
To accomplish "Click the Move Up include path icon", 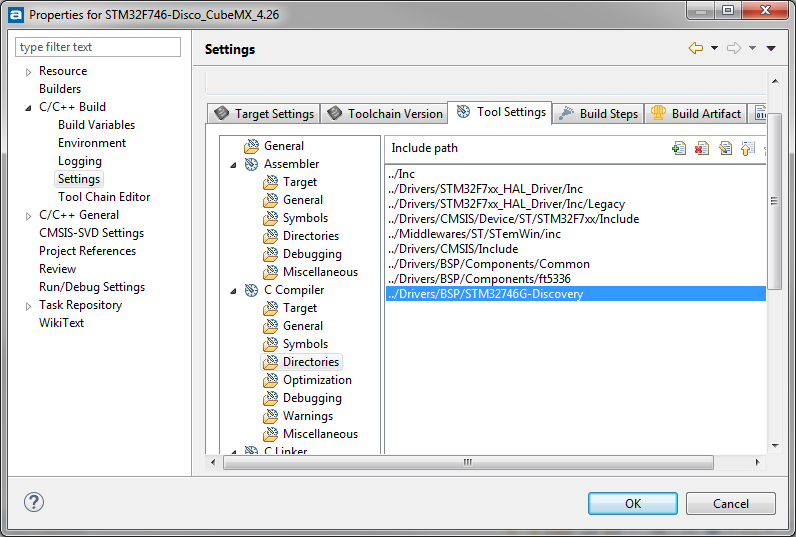I will click(747, 148).
